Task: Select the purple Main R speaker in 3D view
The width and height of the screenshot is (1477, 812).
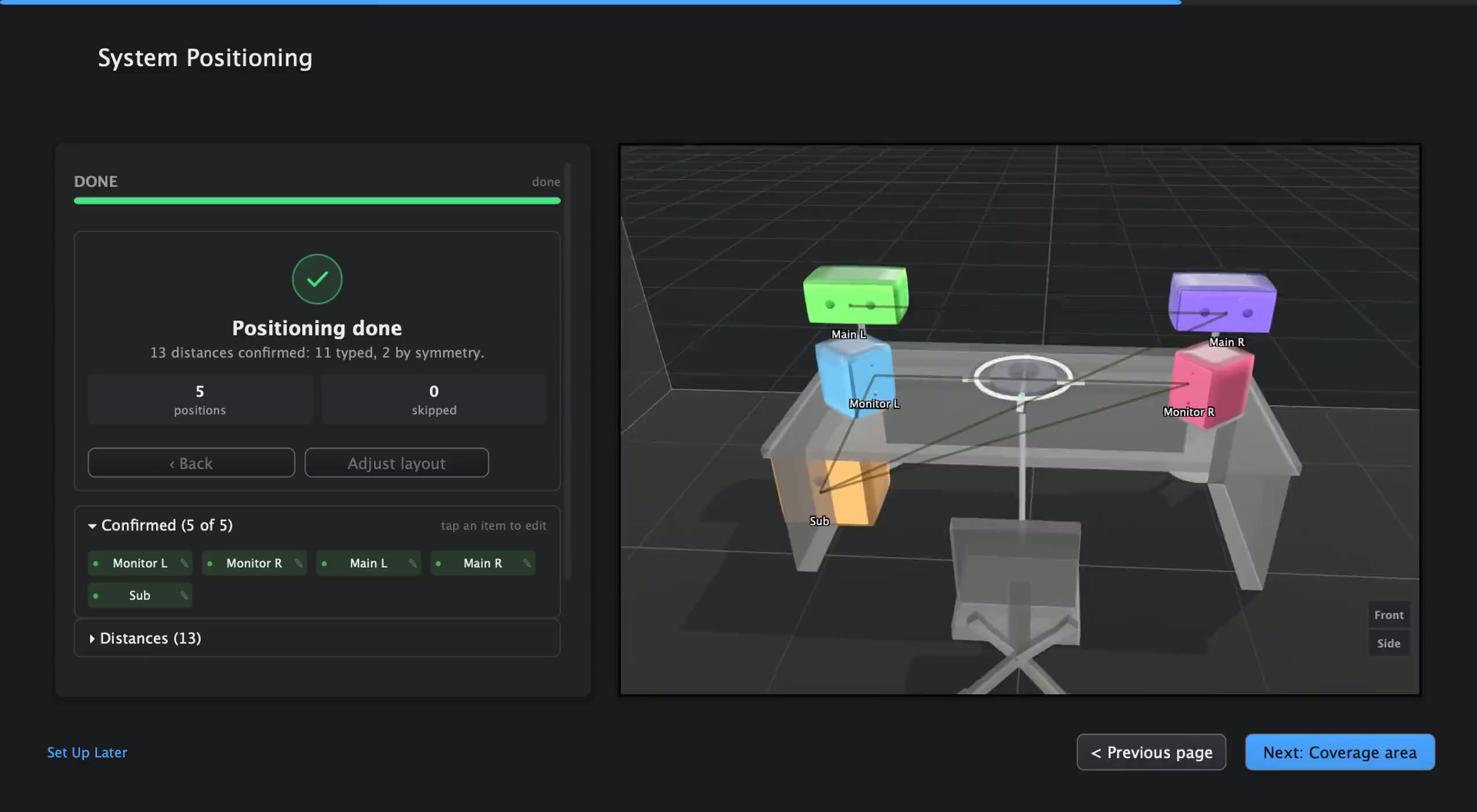Action: [1222, 303]
